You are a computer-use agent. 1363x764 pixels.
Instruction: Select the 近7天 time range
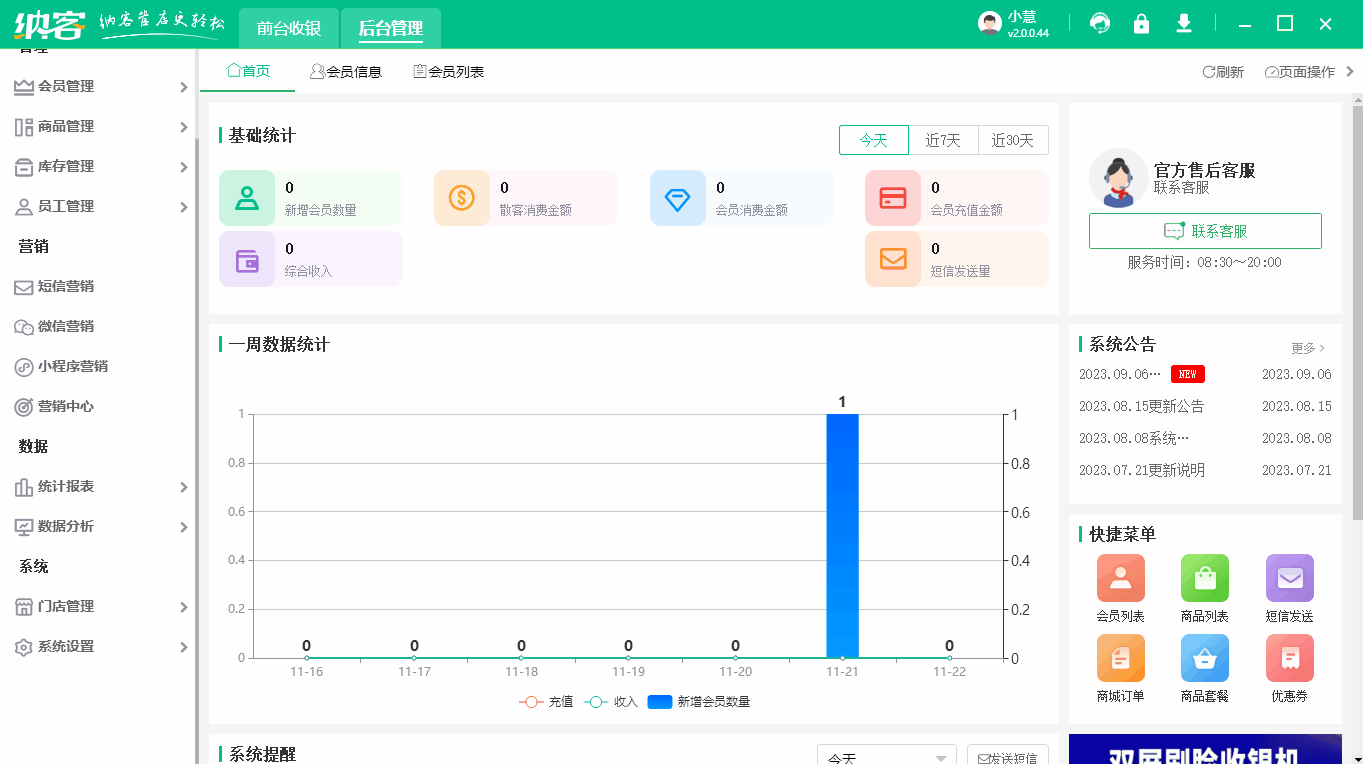coord(943,140)
